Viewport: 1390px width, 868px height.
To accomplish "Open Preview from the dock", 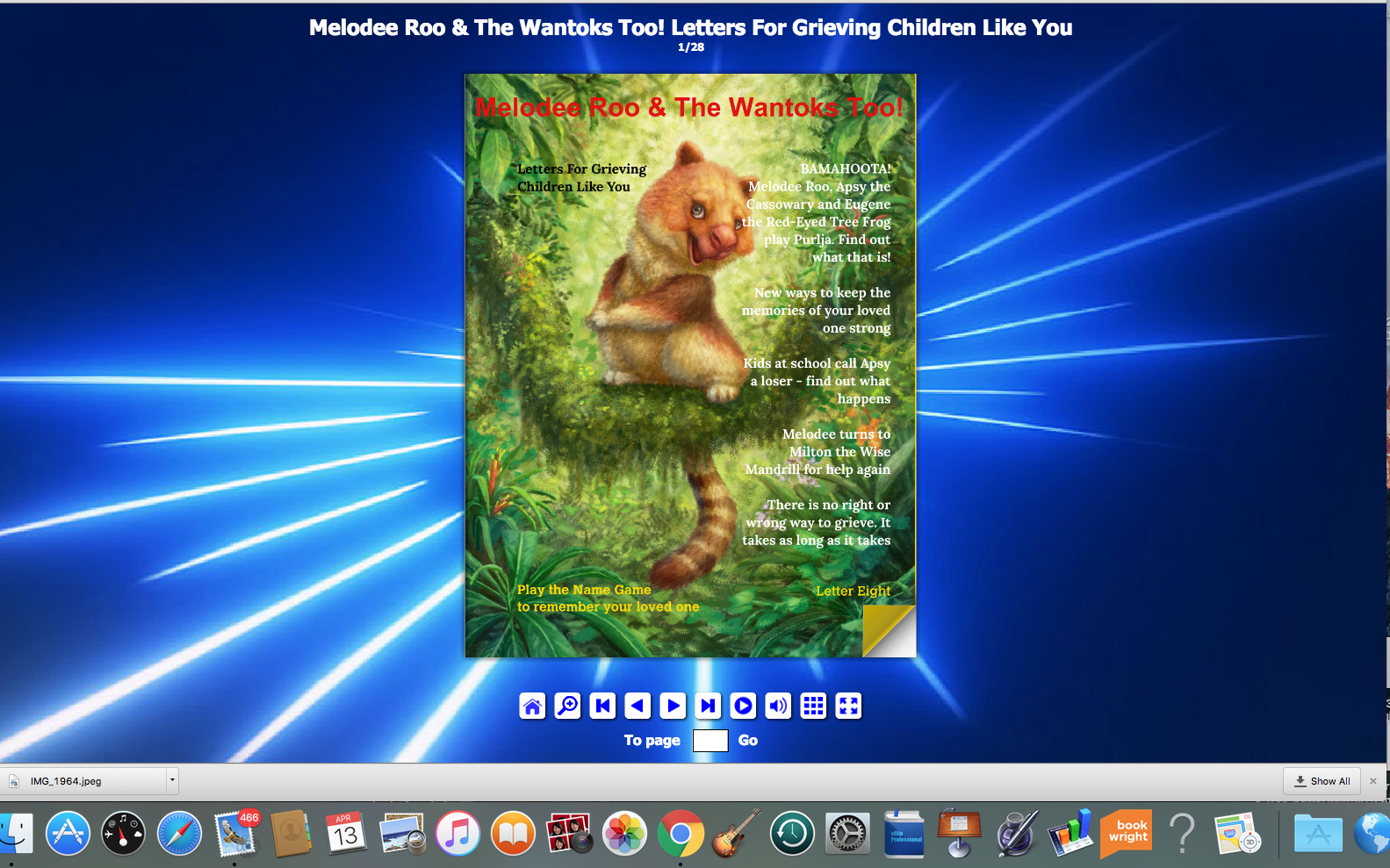I will coord(402,833).
